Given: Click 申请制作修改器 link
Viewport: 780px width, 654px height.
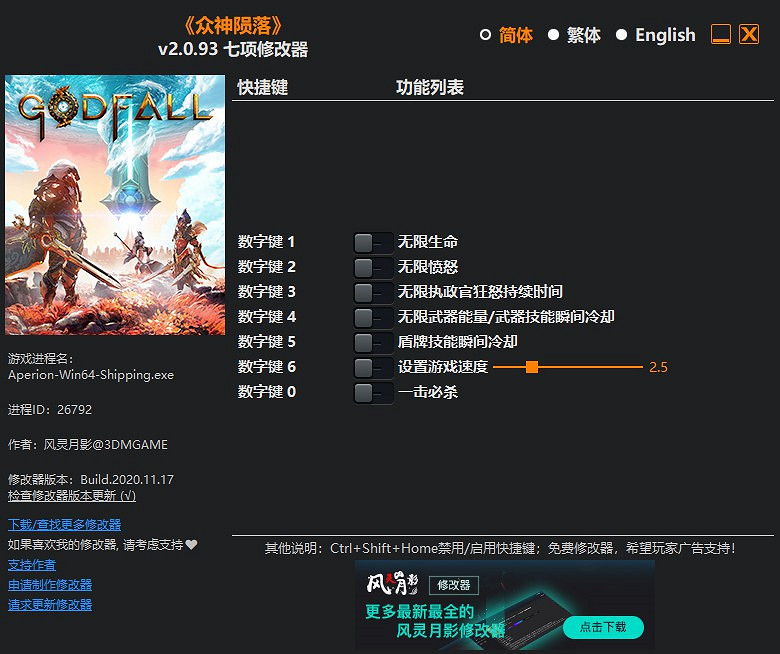Looking at the screenshot, I should tap(50, 585).
